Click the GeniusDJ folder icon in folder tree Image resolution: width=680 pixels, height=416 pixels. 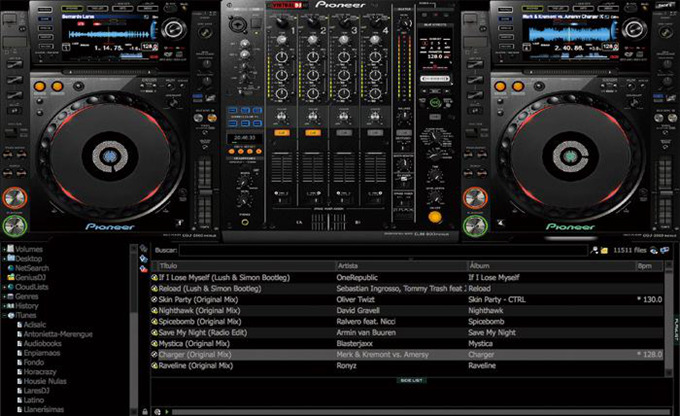[x=11, y=278]
